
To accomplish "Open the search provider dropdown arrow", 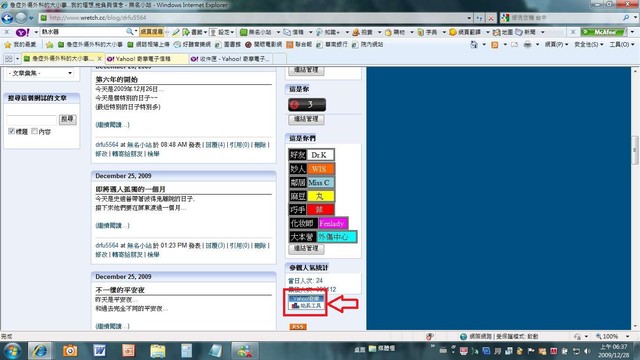I will [635, 18].
